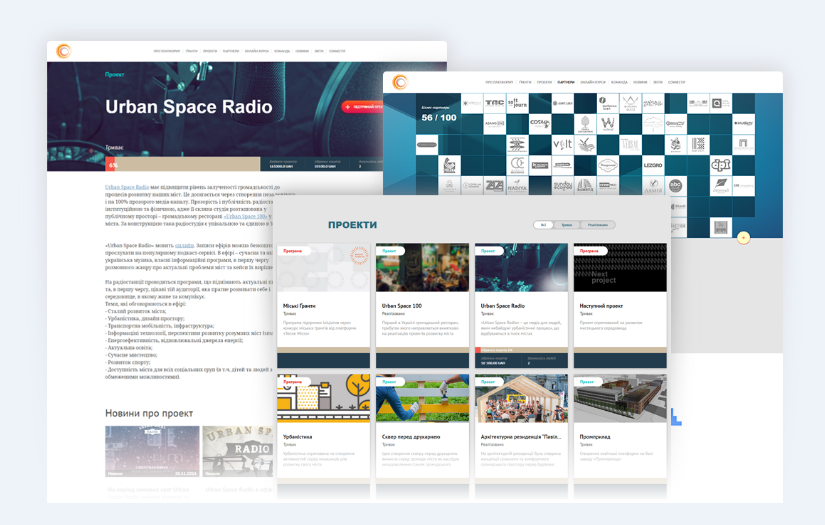
Task: Select the abc round partner logo tile
Action: [676, 186]
